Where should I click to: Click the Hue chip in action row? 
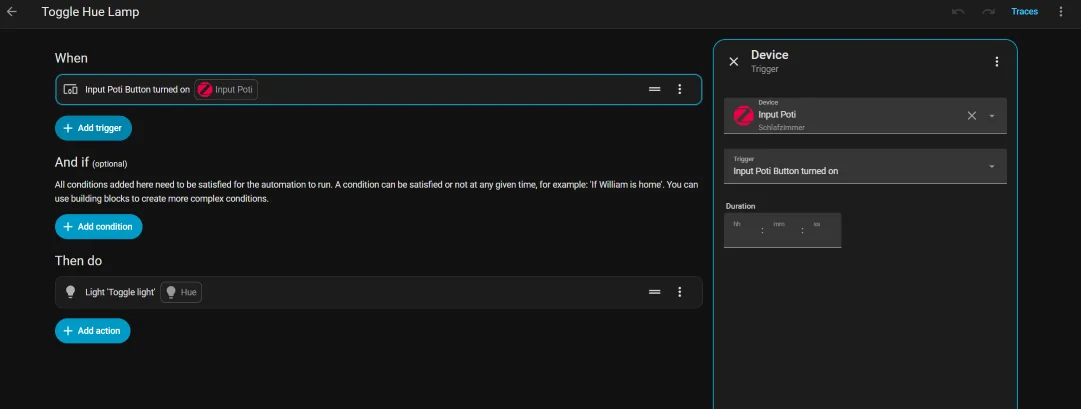tap(181, 292)
